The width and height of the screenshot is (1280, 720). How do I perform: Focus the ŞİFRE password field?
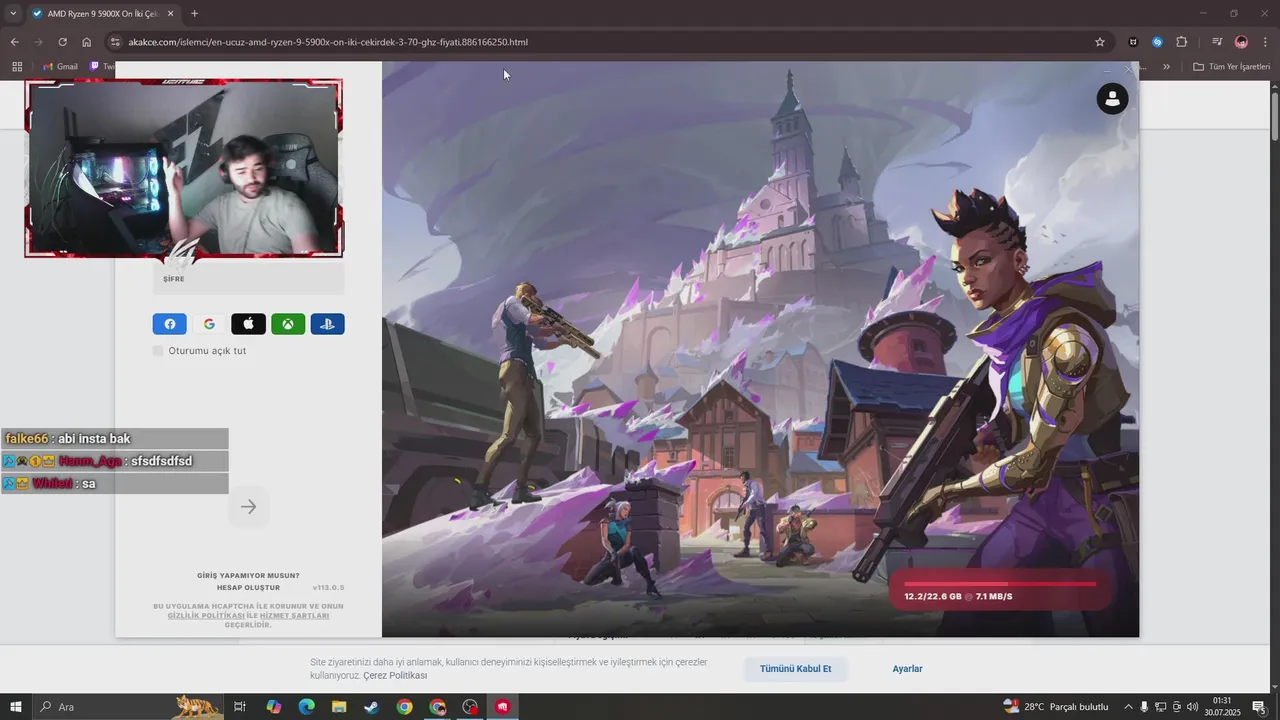pyautogui.click(x=248, y=279)
